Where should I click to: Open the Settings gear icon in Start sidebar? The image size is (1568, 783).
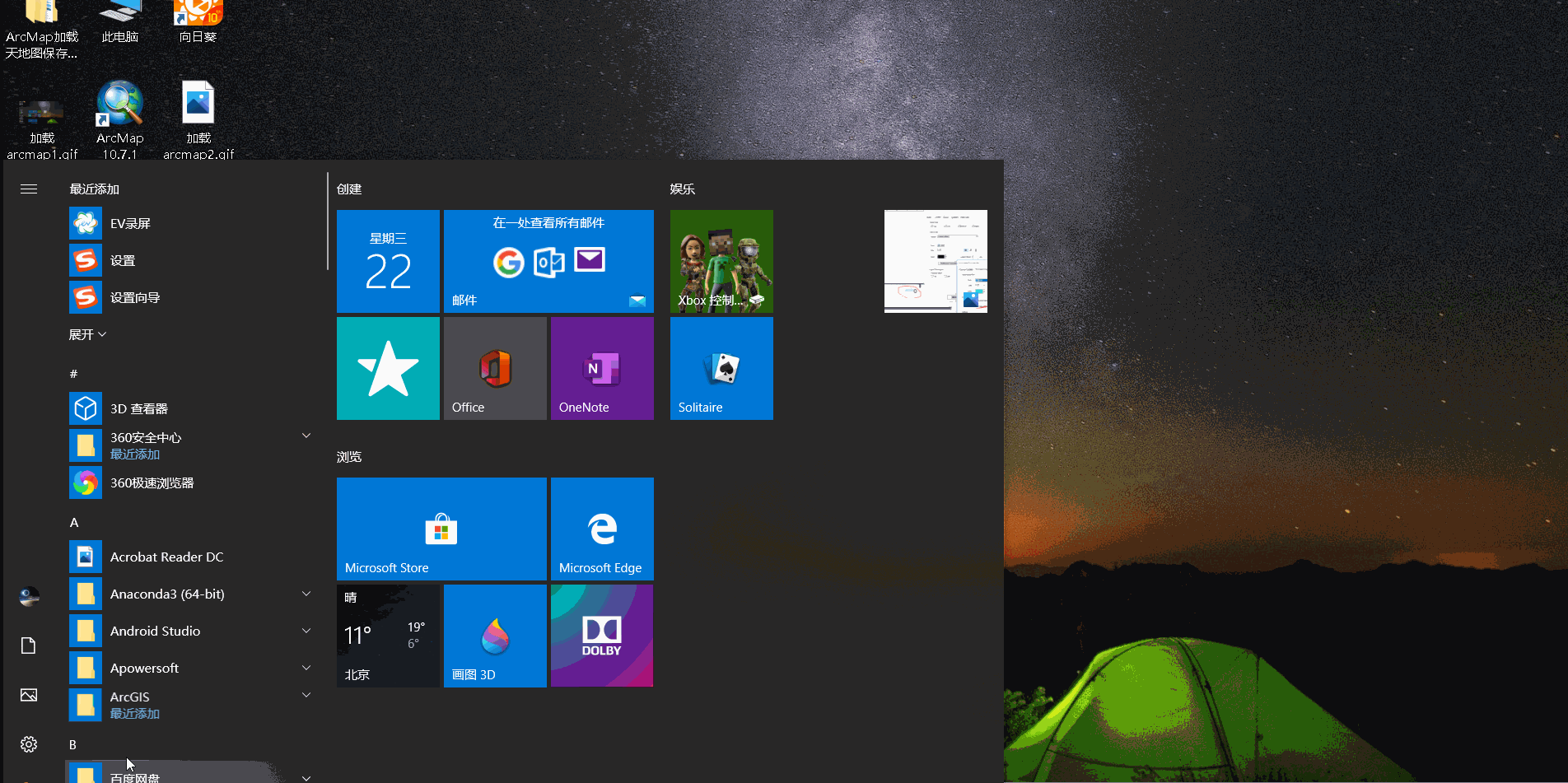(x=29, y=744)
